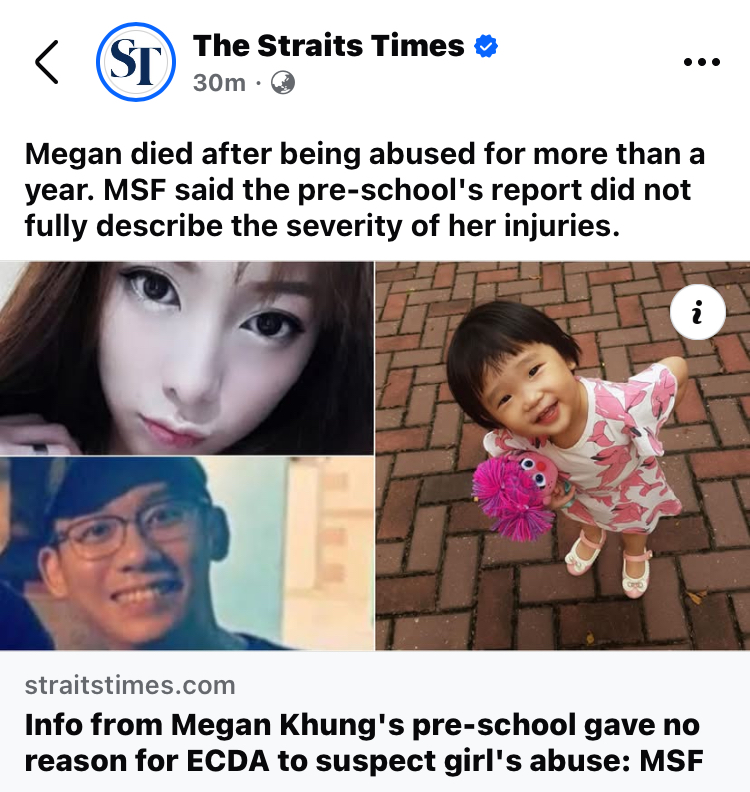Tap caption line 'fully describe the severity'

(x=322, y=226)
